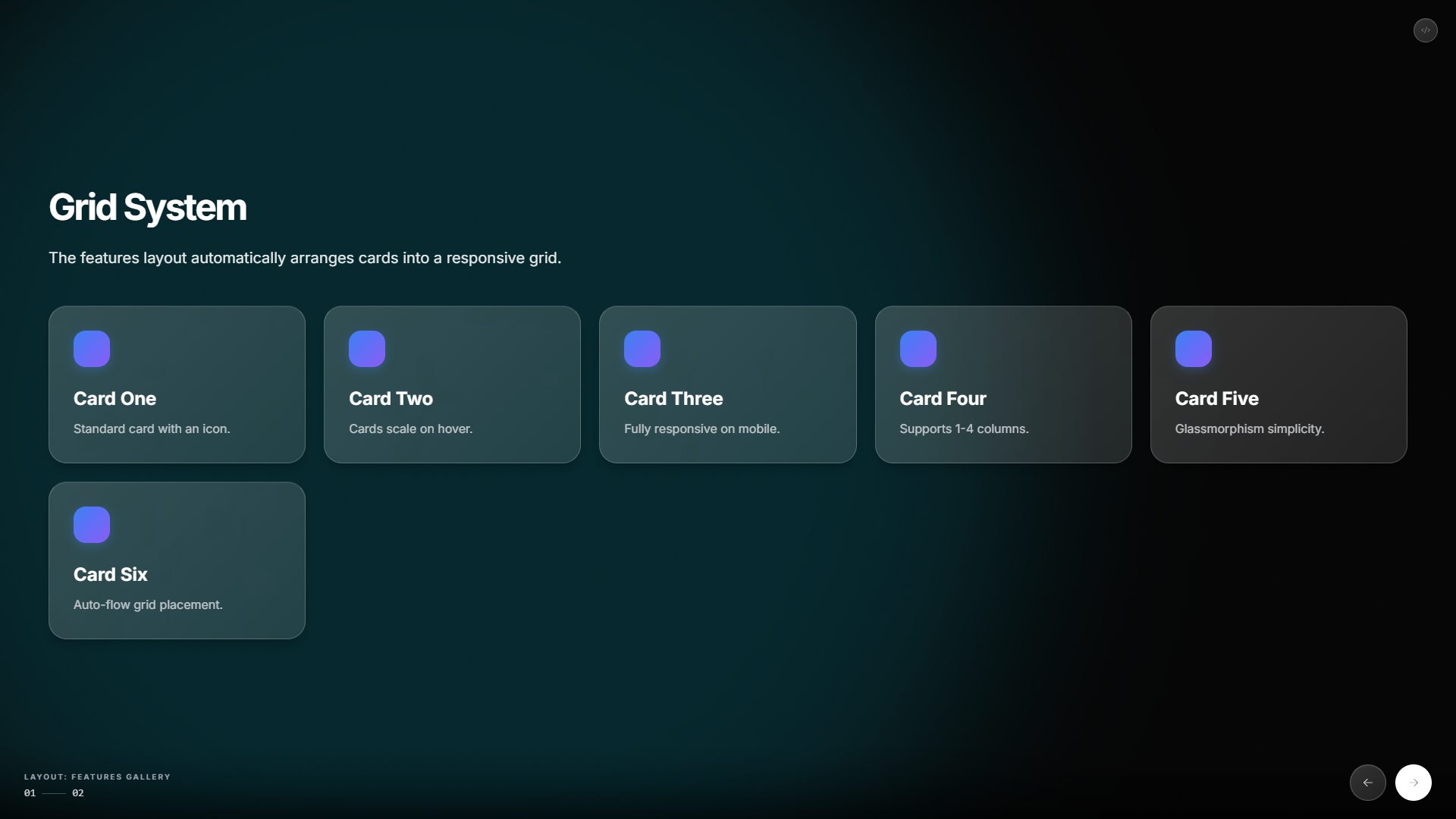This screenshot has width=1456, height=819.
Task: Select the '01' slide indicator
Action: pos(29,792)
